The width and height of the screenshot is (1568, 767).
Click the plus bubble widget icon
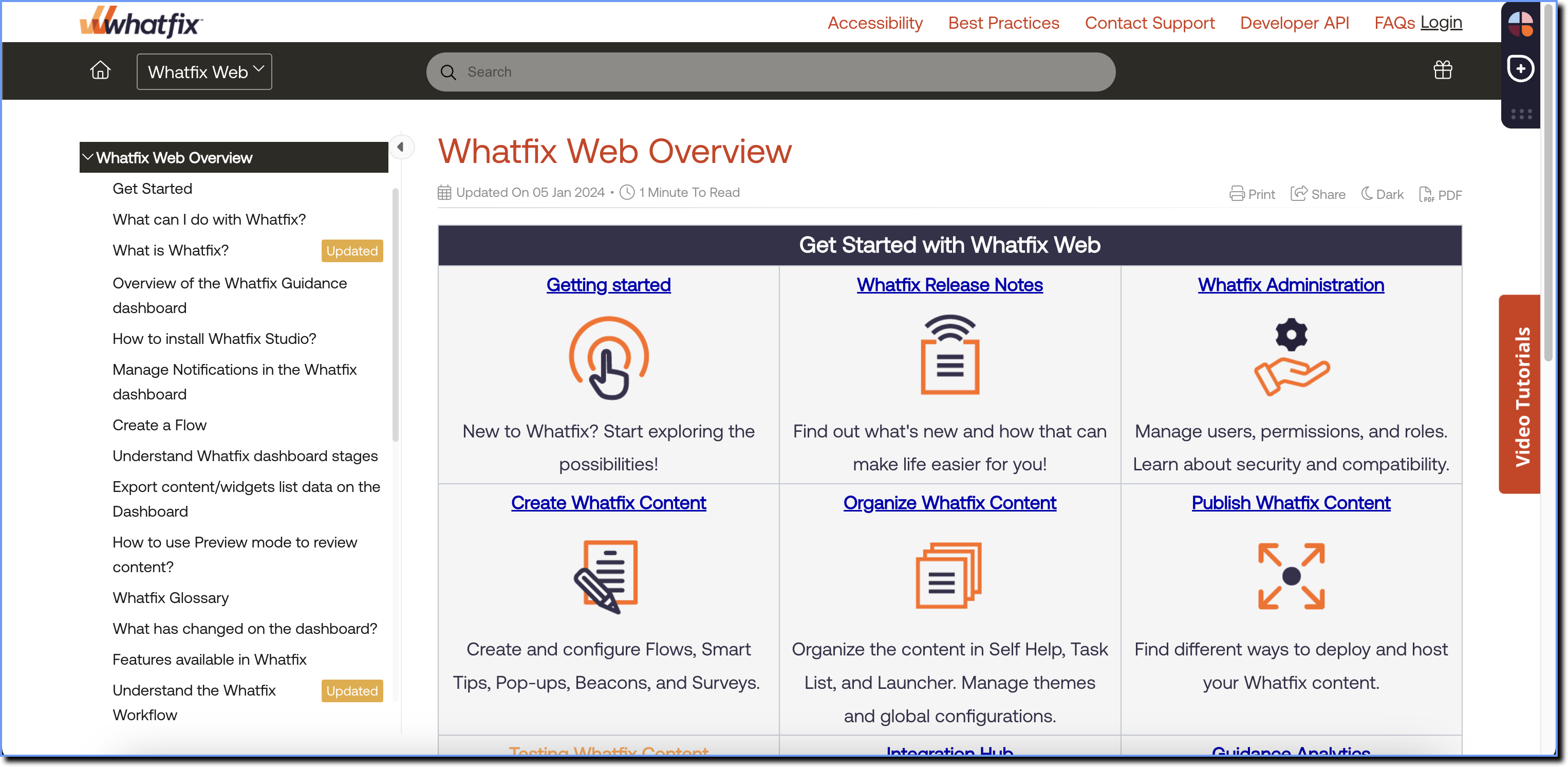tap(1520, 68)
